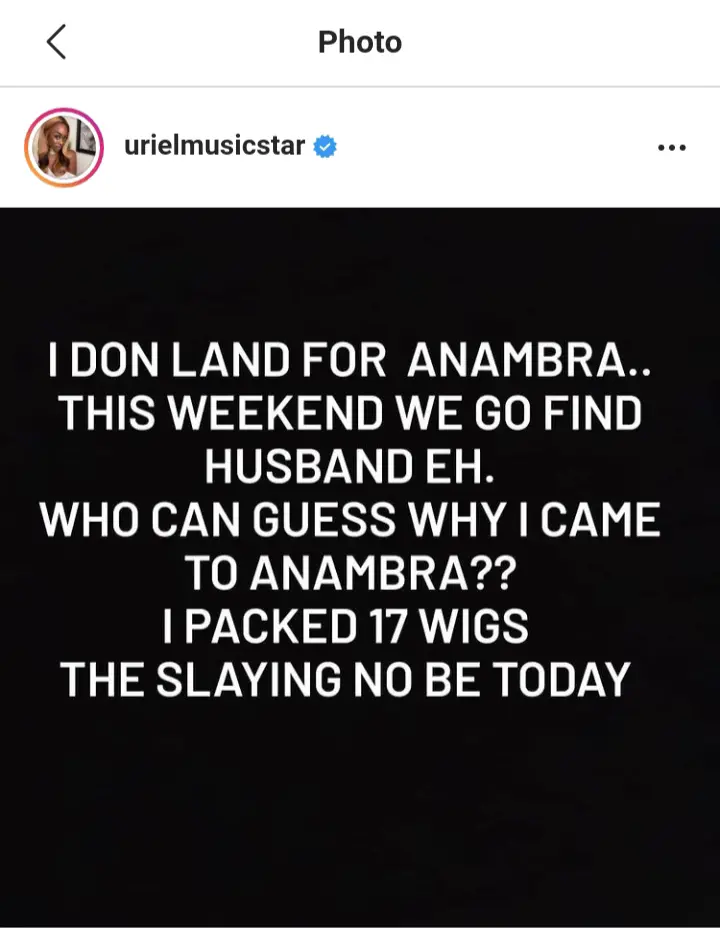The height and width of the screenshot is (930, 720).
Task: Tap the line 'I DON LAND FOR ANAMBRA..'
Action: click(x=350, y=361)
